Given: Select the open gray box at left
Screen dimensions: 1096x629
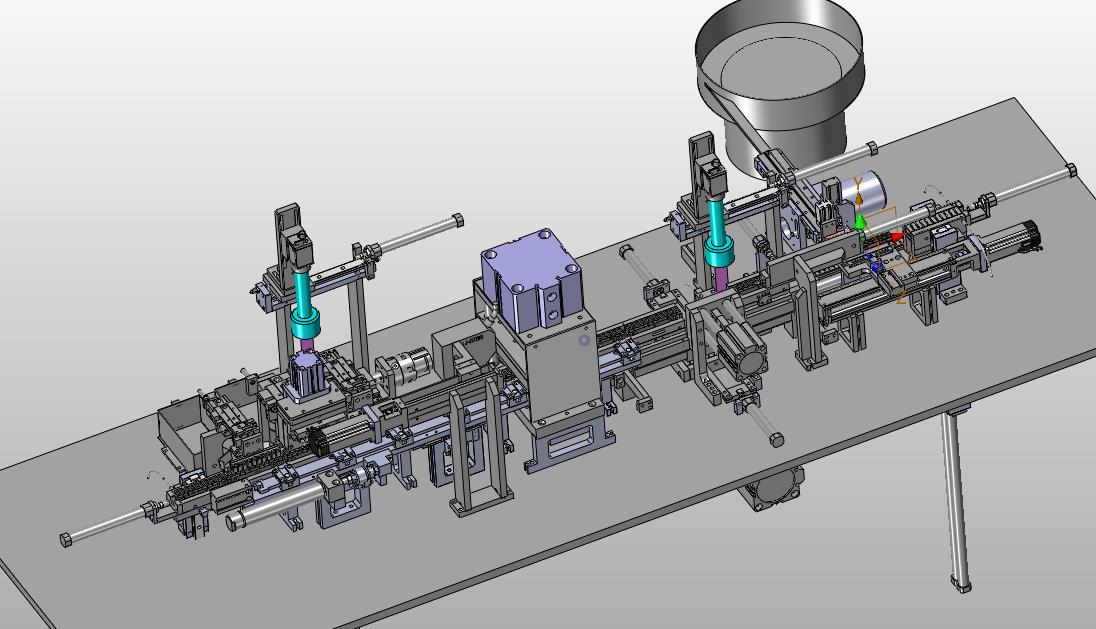Looking at the screenshot, I should (x=183, y=432).
